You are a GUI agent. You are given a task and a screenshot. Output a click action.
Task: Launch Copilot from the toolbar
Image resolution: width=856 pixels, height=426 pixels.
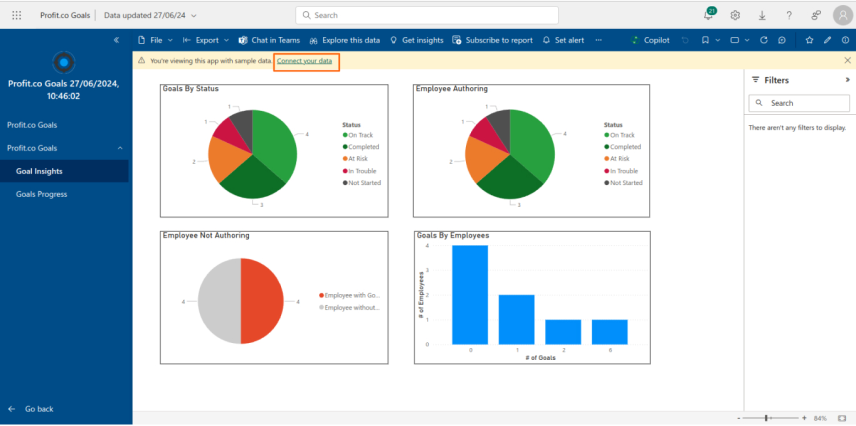point(650,40)
